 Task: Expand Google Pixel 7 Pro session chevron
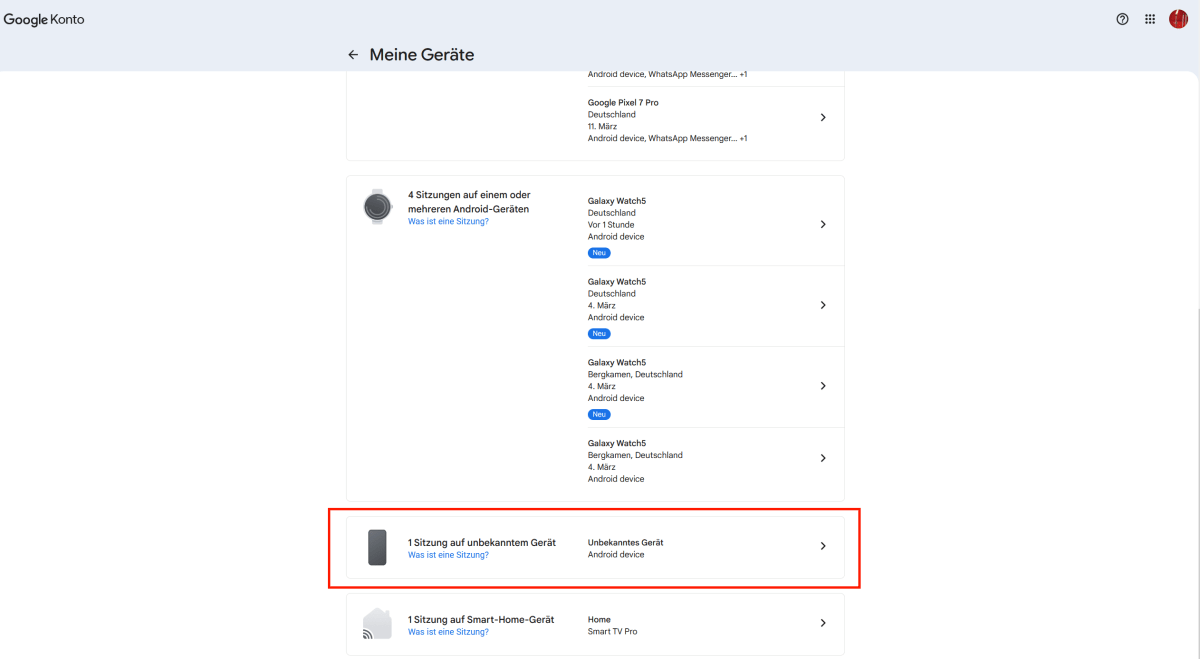click(x=823, y=117)
